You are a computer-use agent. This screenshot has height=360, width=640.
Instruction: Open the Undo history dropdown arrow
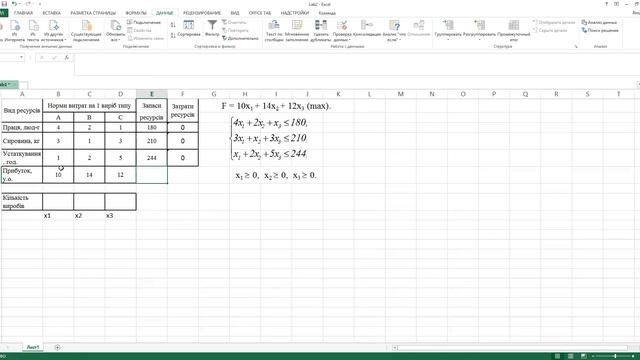pos(20,4)
